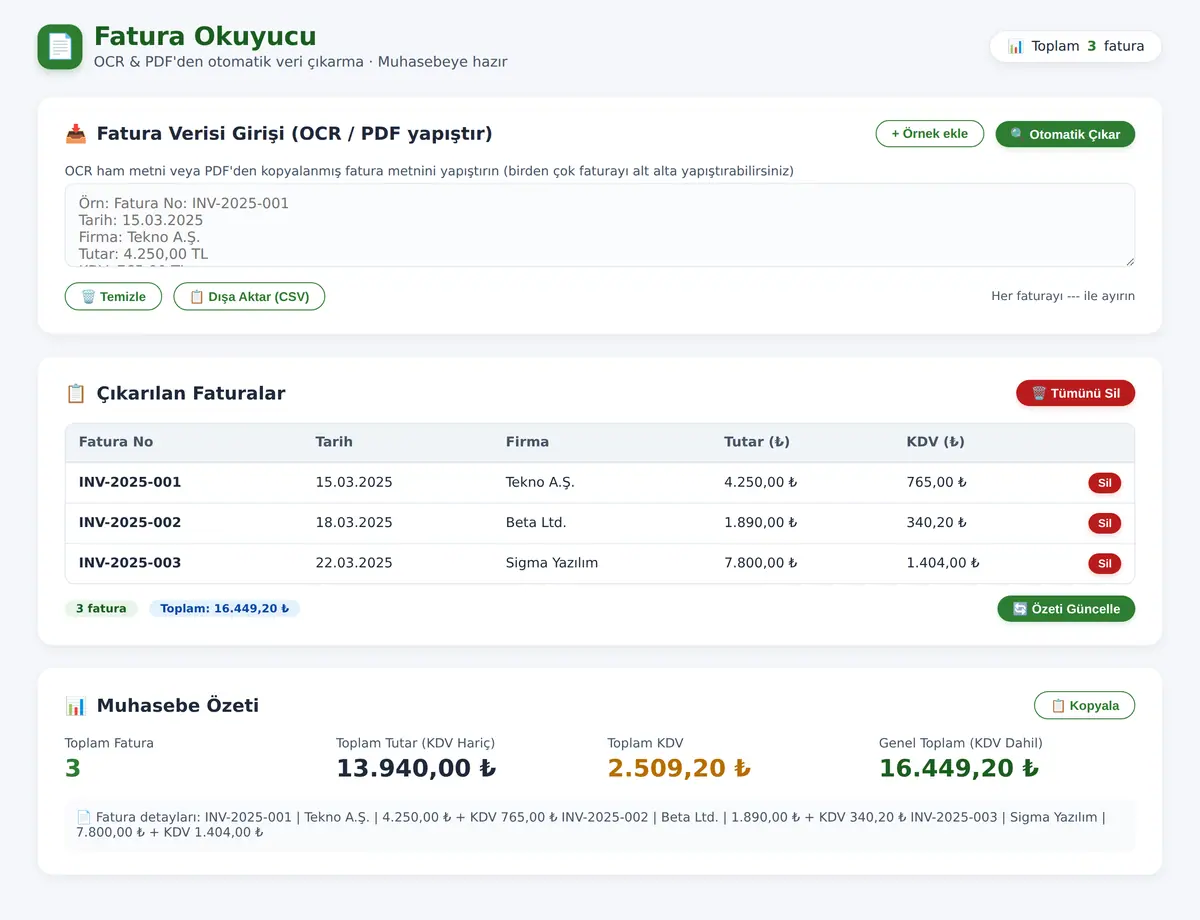Image resolution: width=1200 pixels, height=920 pixels.
Task: Click the KDV Hariç total 13.940,00 ₺
Action: (x=416, y=768)
